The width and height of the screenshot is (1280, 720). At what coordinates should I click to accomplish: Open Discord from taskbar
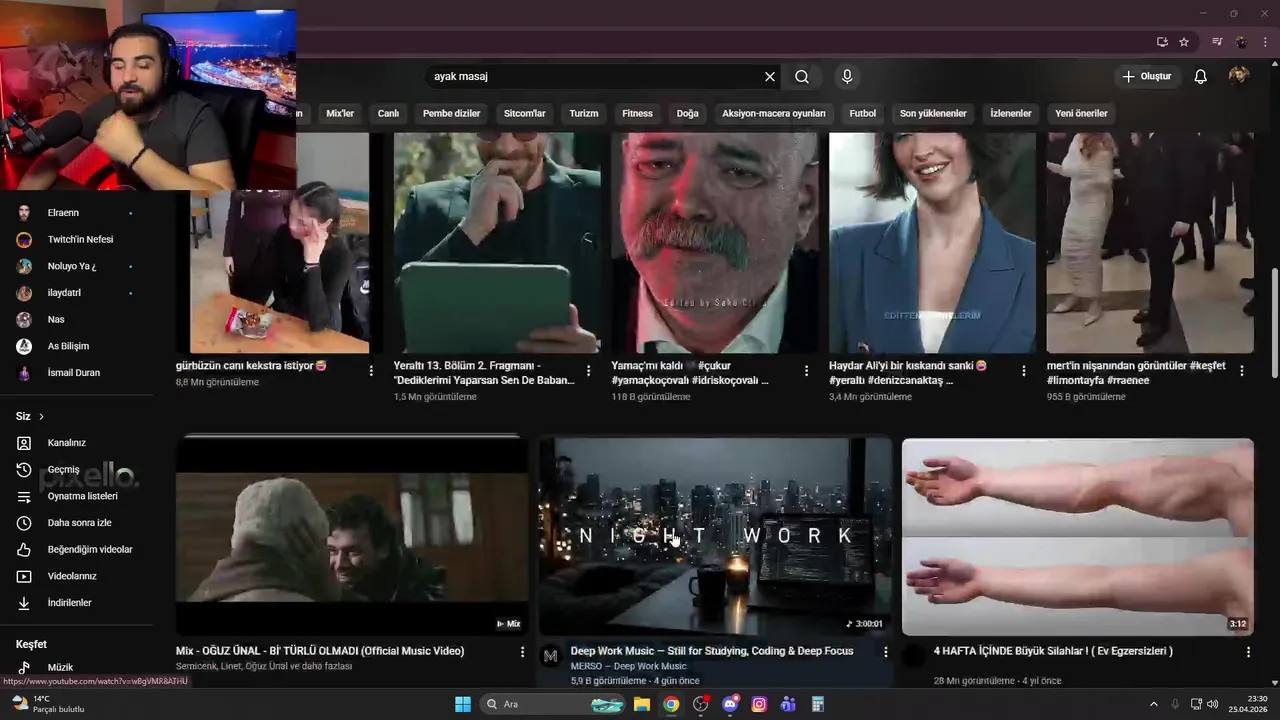click(730, 704)
